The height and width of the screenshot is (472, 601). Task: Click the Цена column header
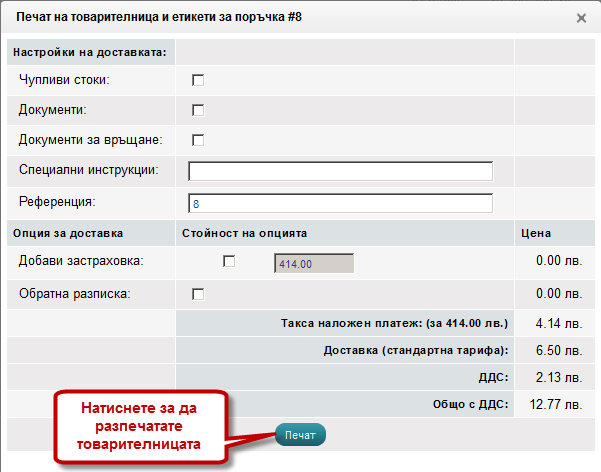click(538, 233)
